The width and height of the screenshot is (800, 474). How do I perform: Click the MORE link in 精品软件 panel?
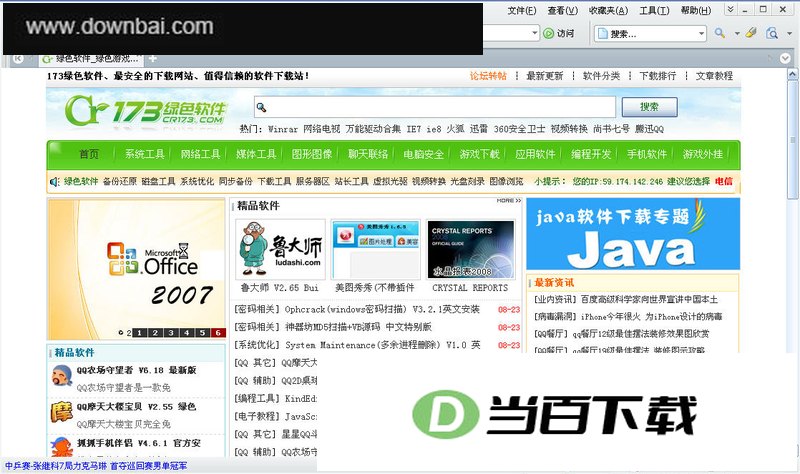coord(509,201)
